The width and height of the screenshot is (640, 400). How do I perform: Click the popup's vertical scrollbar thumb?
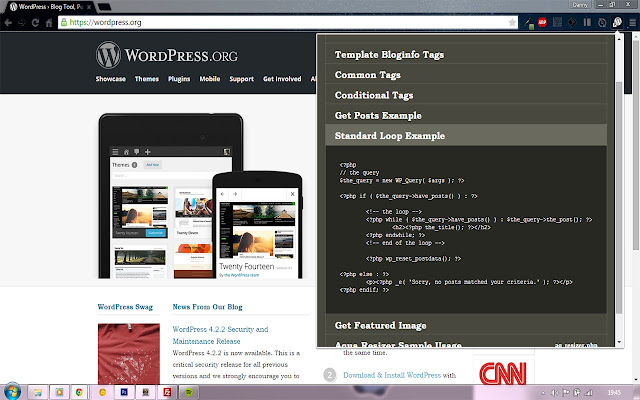619,198
